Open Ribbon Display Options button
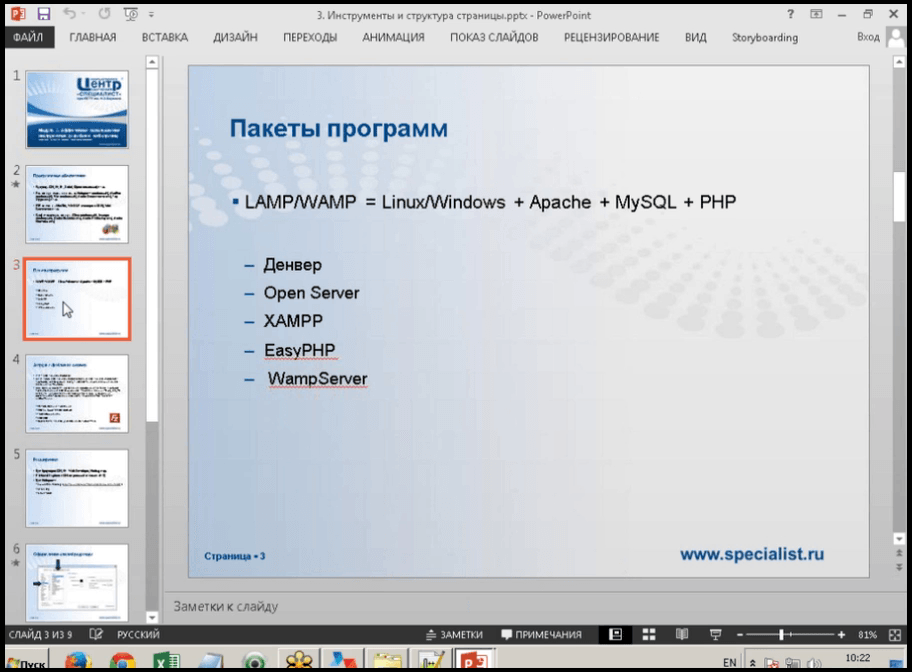This screenshot has height=672, width=912. [x=816, y=14]
